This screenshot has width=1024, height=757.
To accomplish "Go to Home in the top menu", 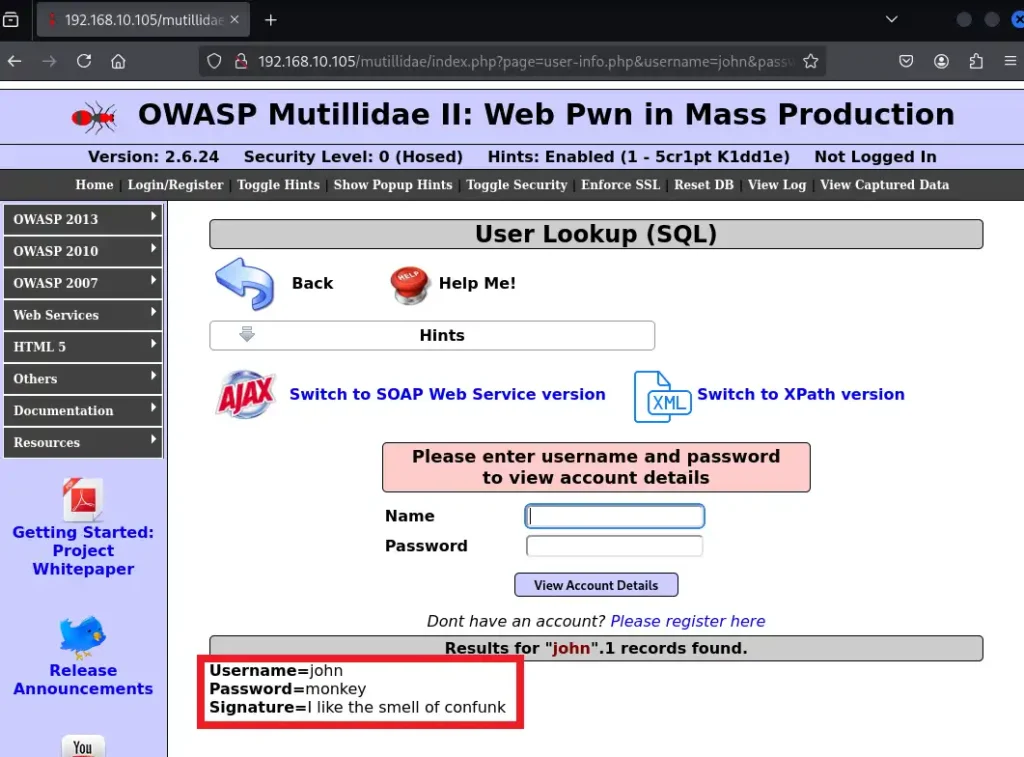I will 94,185.
